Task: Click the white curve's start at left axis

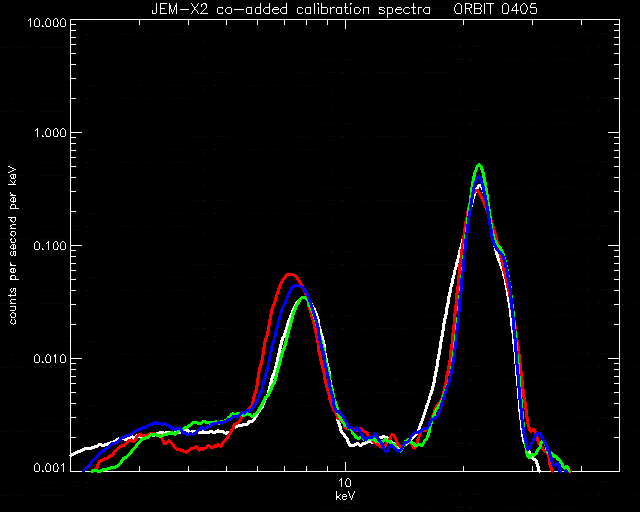Action: pyautogui.click(x=74, y=454)
